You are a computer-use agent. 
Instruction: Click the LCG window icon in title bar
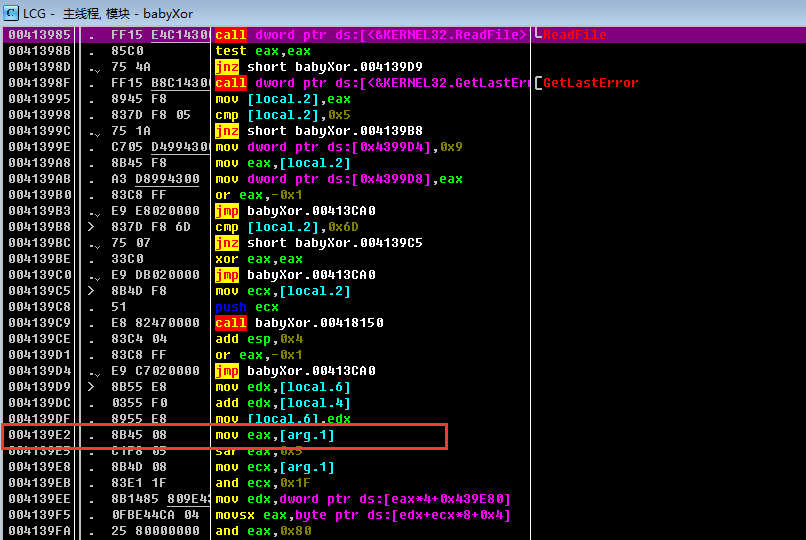(10, 13)
